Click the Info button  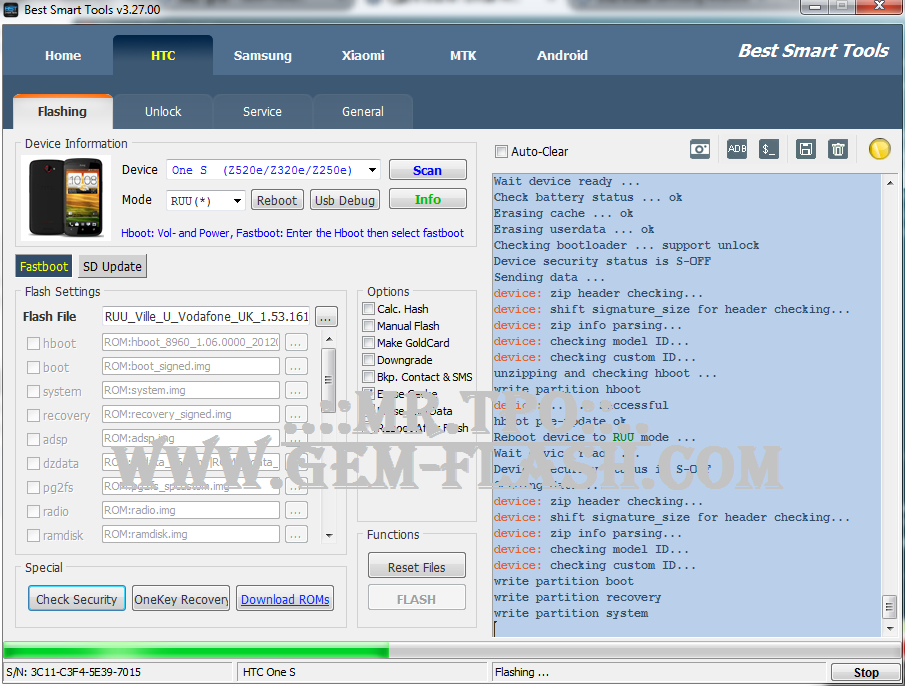coord(428,199)
